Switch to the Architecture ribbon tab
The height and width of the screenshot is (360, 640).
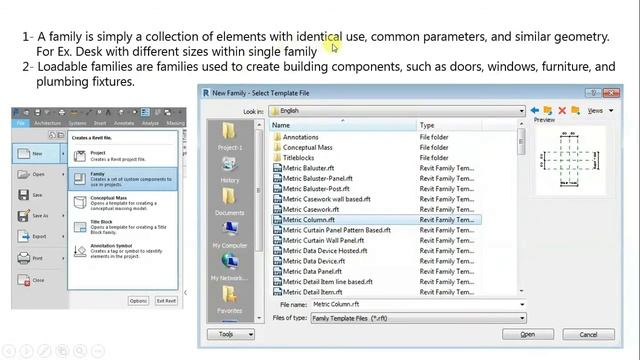pyautogui.click(x=47, y=123)
